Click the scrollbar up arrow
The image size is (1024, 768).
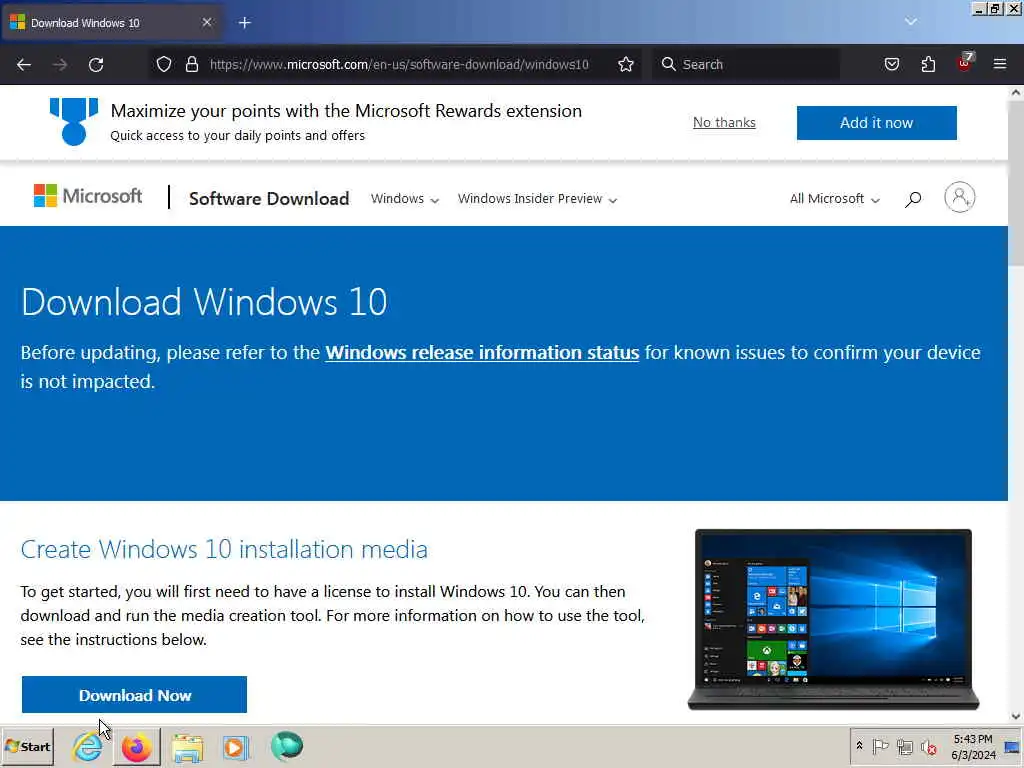click(x=1016, y=93)
